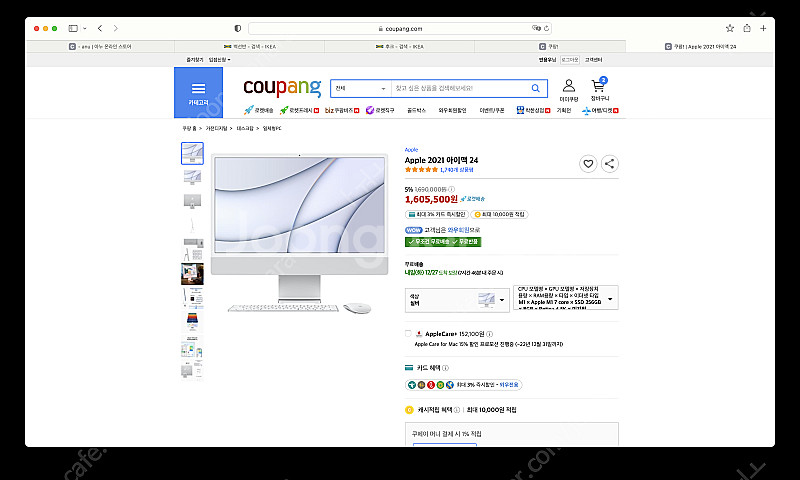Select the Apple 2021 iMac 24 tab
The image size is (800, 480).
coord(700,46)
